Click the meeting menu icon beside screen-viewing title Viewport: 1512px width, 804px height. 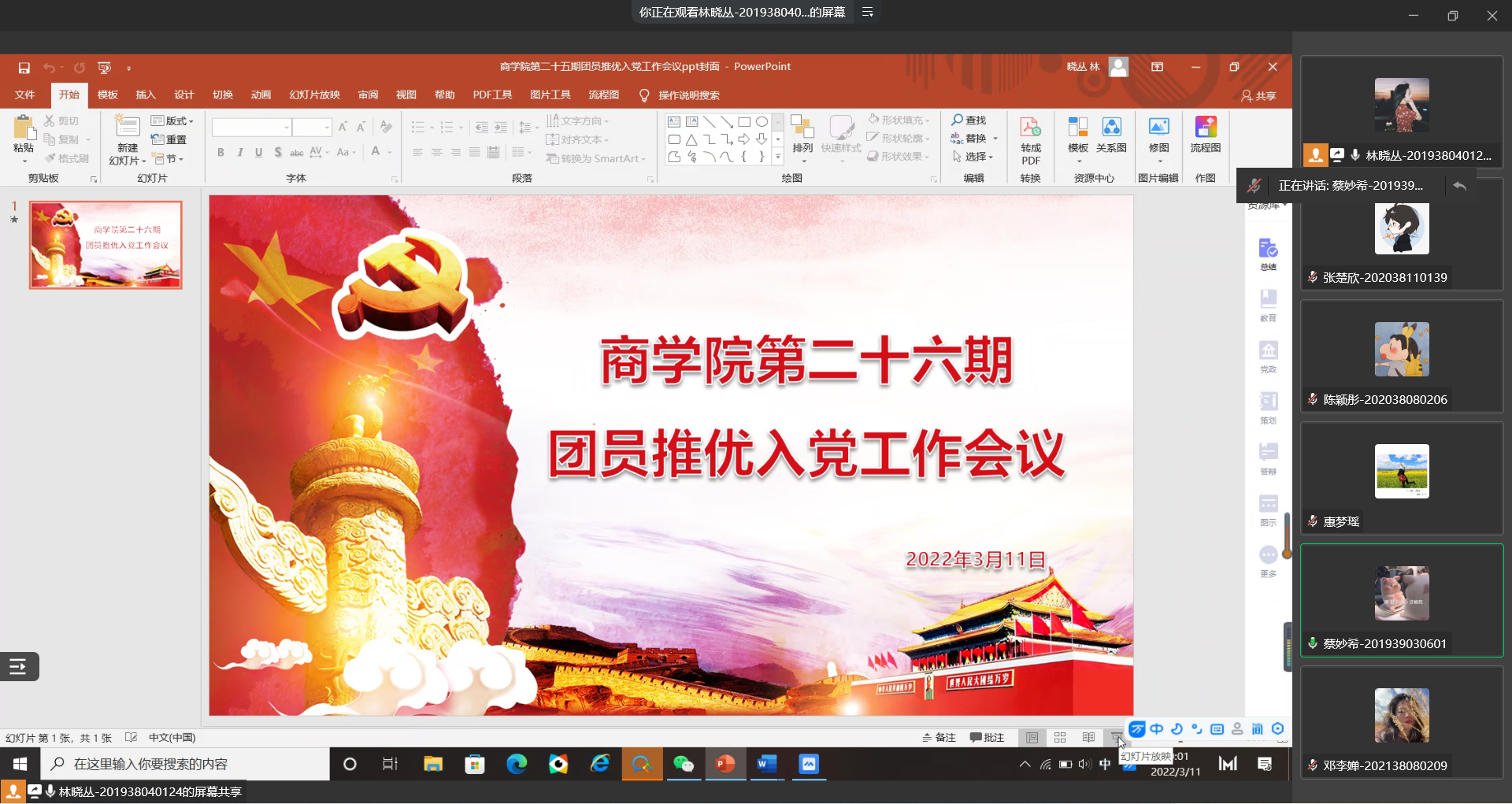coord(868,12)
